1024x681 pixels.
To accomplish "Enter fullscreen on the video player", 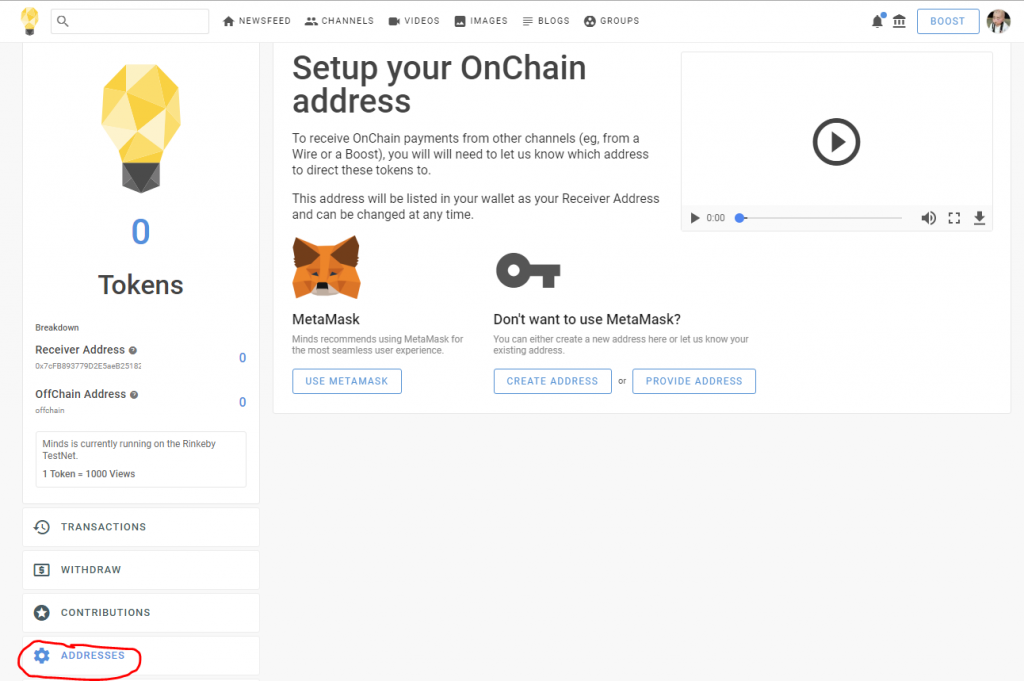I will pyautogui.click(x=954, y=218).
